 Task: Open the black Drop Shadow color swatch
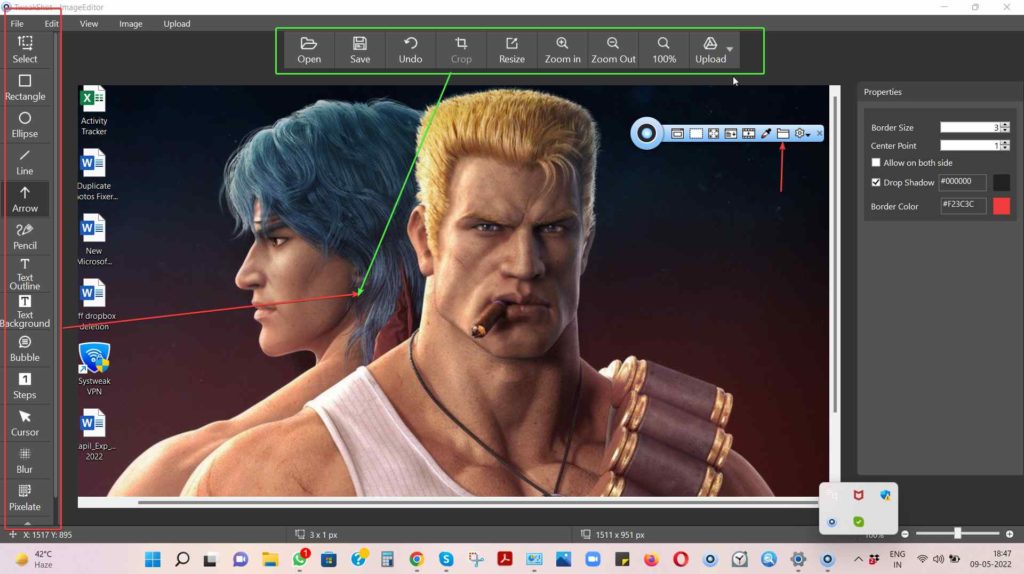[x=1001, y=182]
